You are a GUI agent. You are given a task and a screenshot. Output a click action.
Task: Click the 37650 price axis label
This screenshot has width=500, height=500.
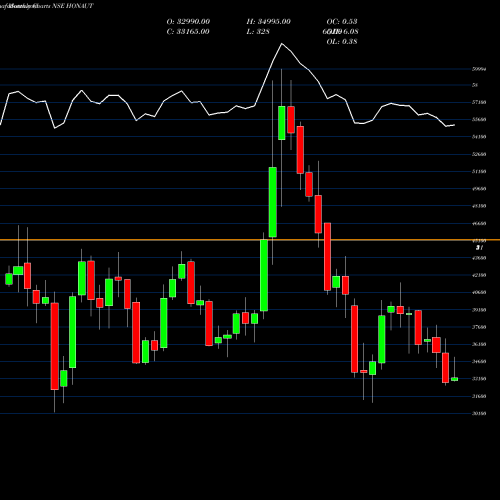click(x=479, y=327)
